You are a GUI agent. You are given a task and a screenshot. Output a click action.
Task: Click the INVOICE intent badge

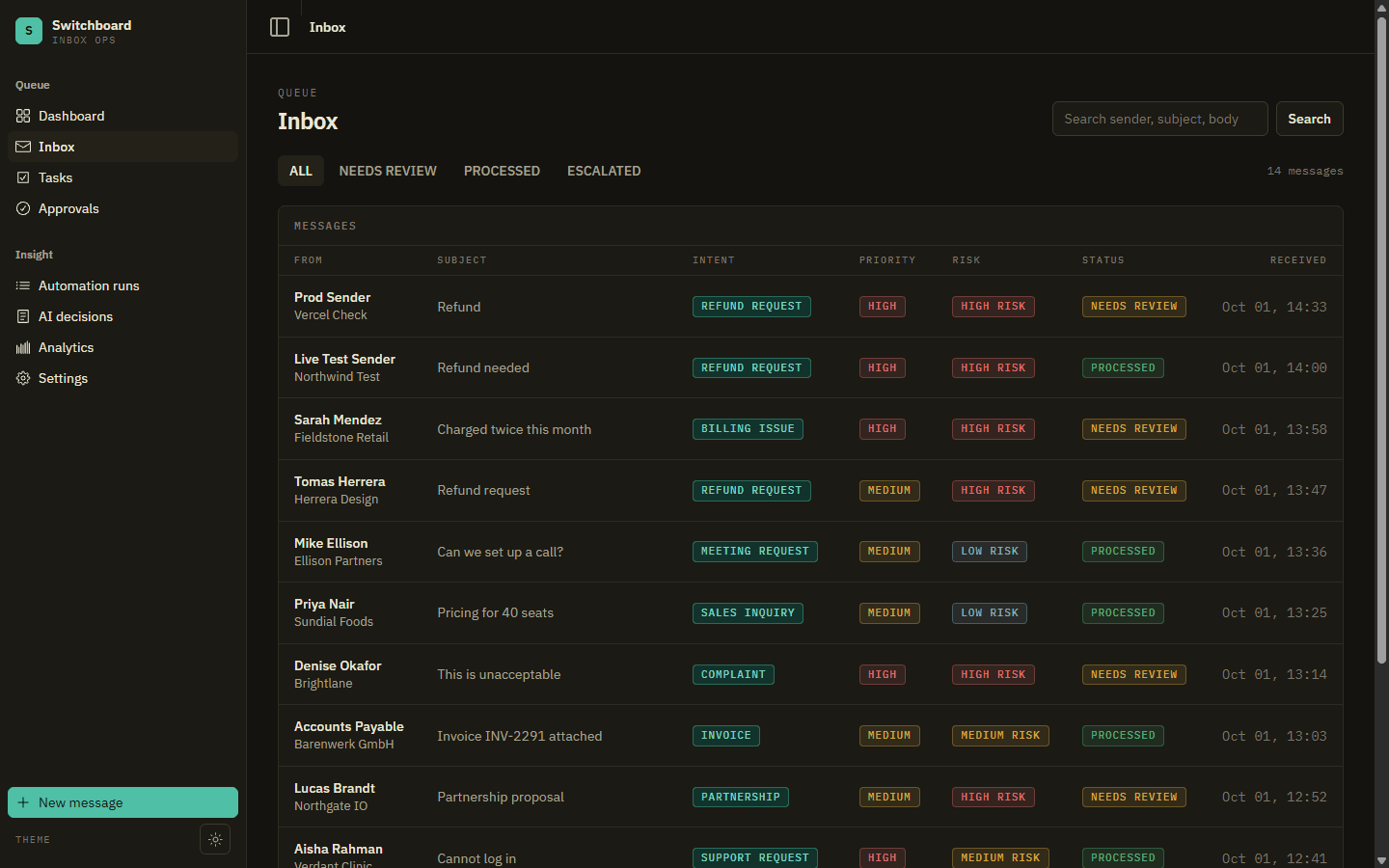(725, 736)
